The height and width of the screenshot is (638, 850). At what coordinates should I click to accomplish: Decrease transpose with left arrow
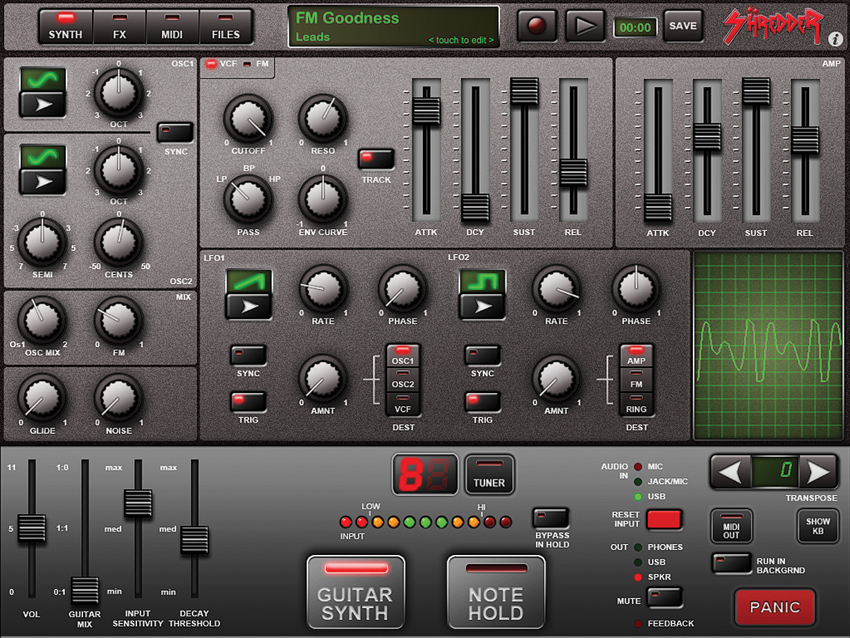[730, 472]
